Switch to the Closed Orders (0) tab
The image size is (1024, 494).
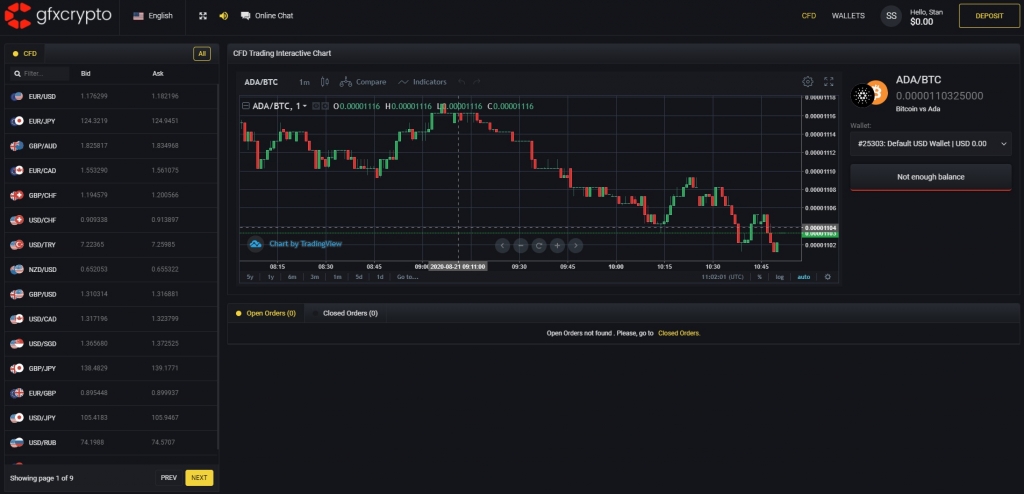click(345, 314)
